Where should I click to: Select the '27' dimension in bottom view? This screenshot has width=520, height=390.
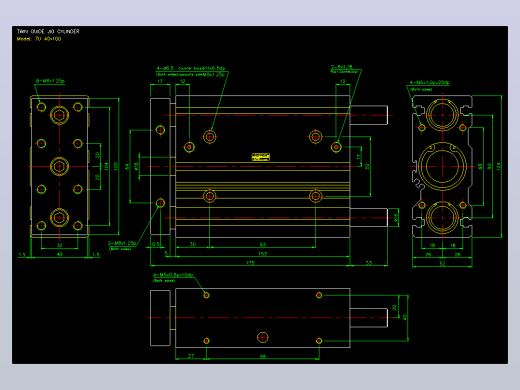pyautogui.click(x=191, y=356)
